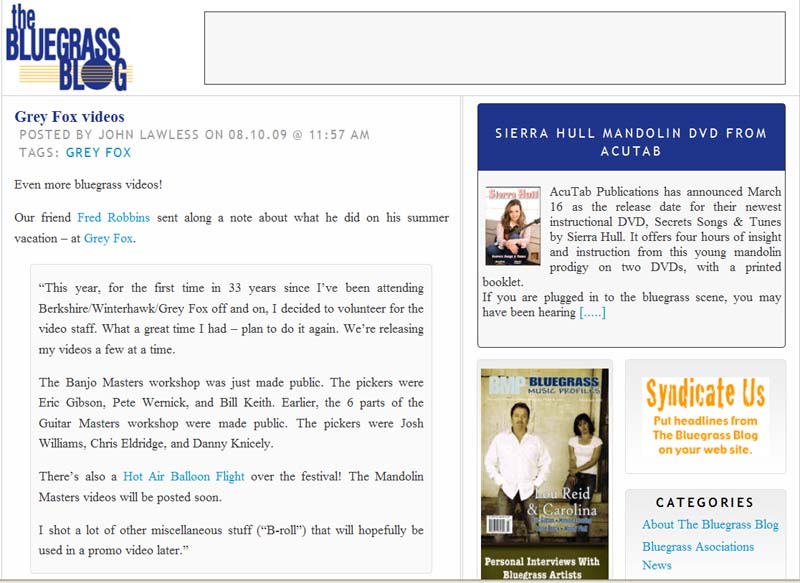Open About The Bluegrass Blog category

[710, 525]
